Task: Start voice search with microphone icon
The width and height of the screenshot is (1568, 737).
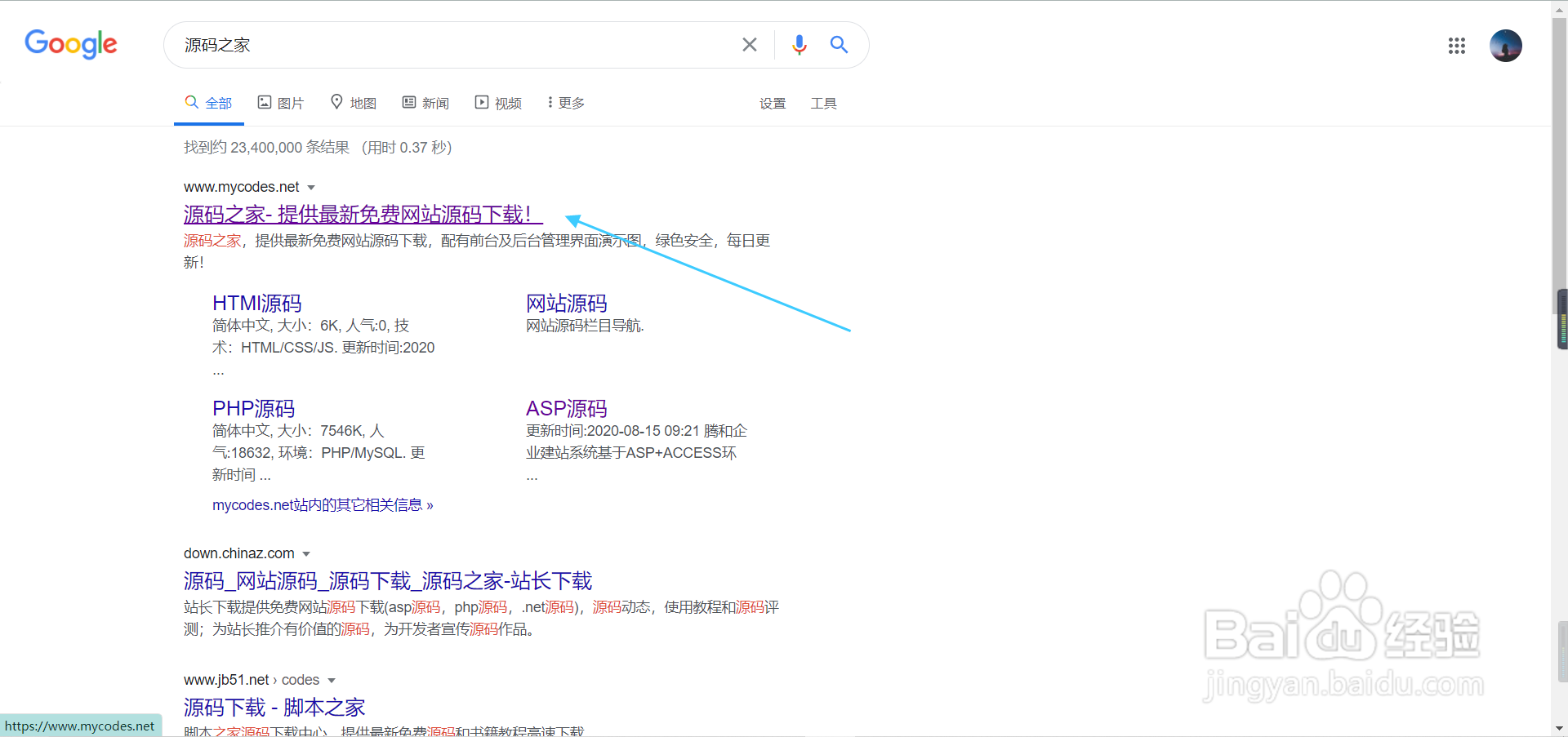Action: (x=799, y=45)
